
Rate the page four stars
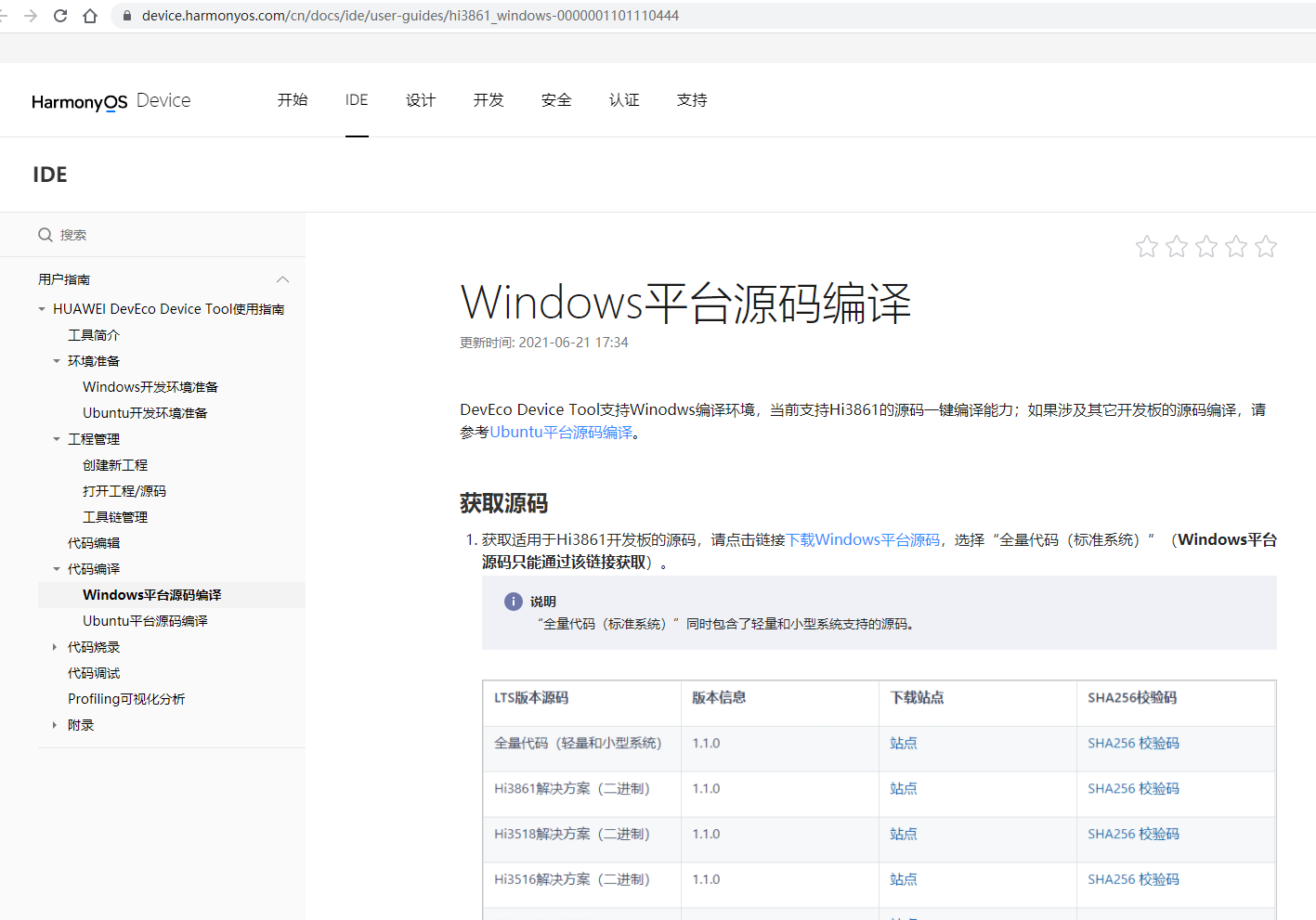[x=1236, y=246]
